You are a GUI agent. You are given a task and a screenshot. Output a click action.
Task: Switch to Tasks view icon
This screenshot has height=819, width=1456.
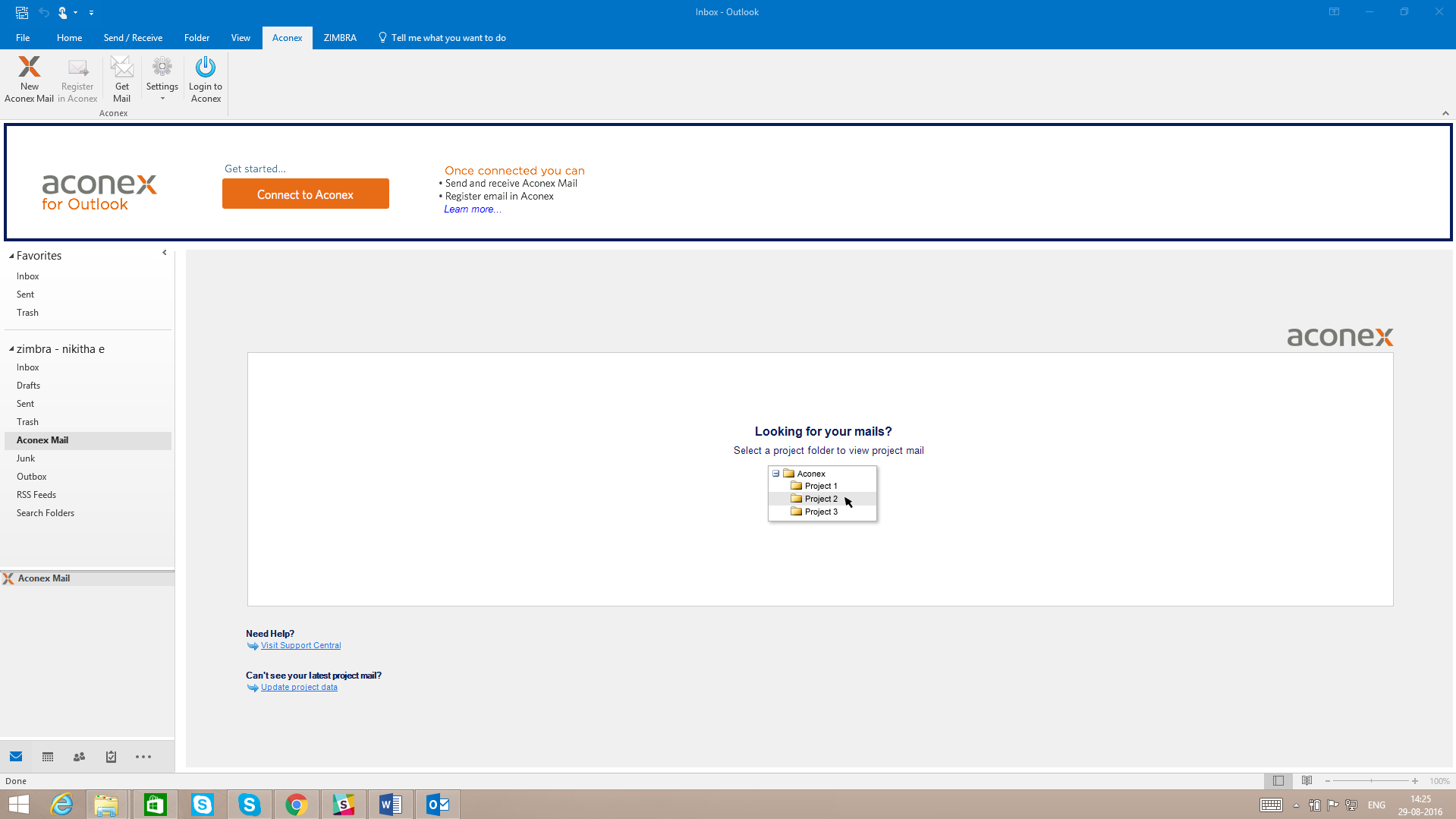point(111,757)
